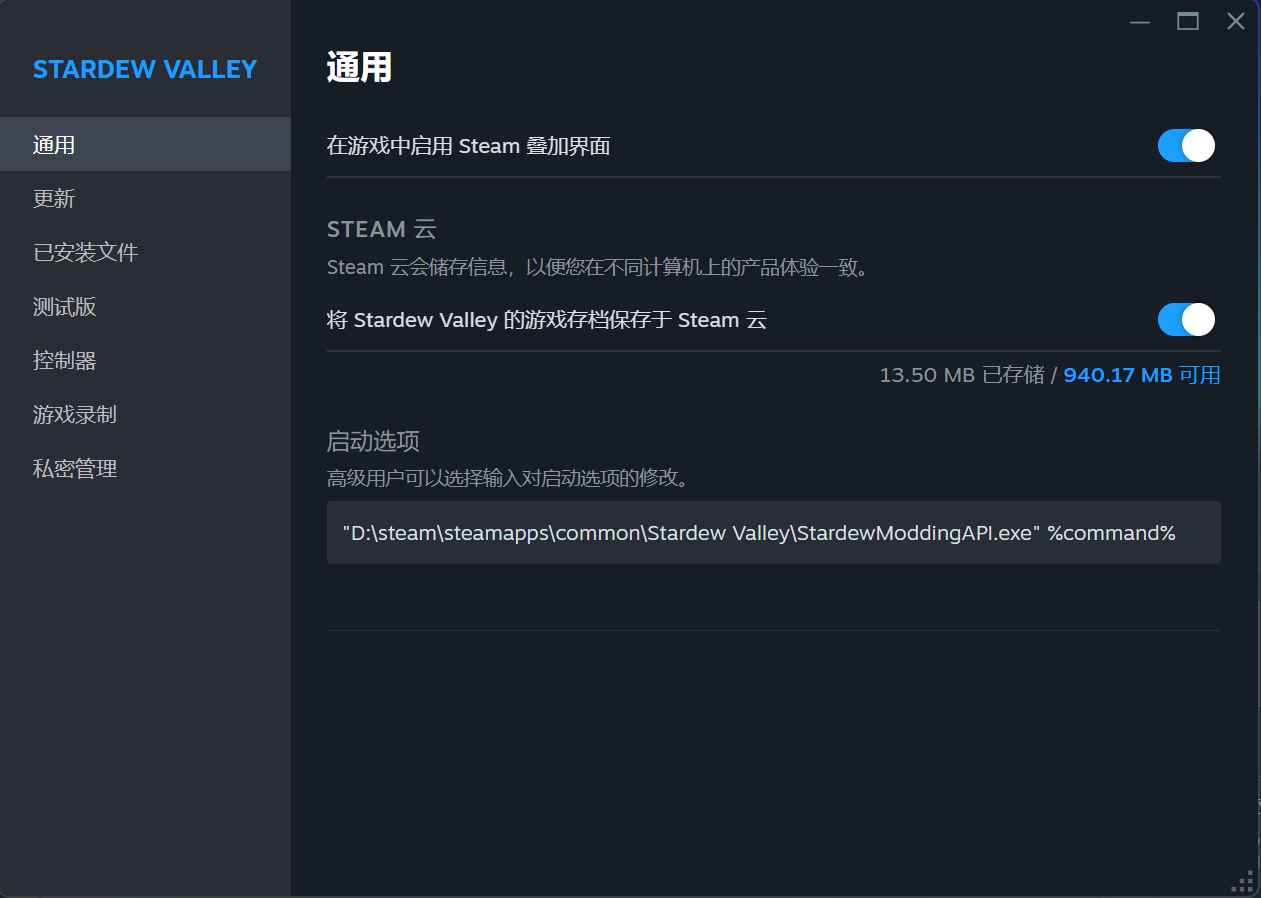This screenshot has width=1261, height=898.
Task: Maximize the properties window
Action: point(1188,21)
